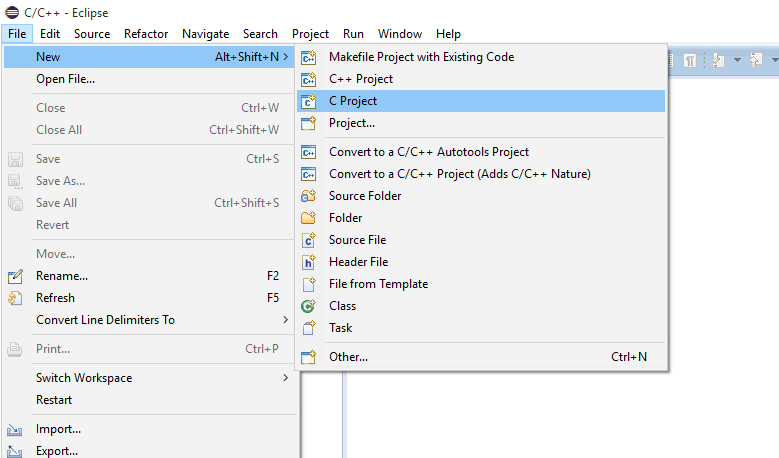
Task: Go to Previous Annotation toolbar icon
Action: pos(756,61)
